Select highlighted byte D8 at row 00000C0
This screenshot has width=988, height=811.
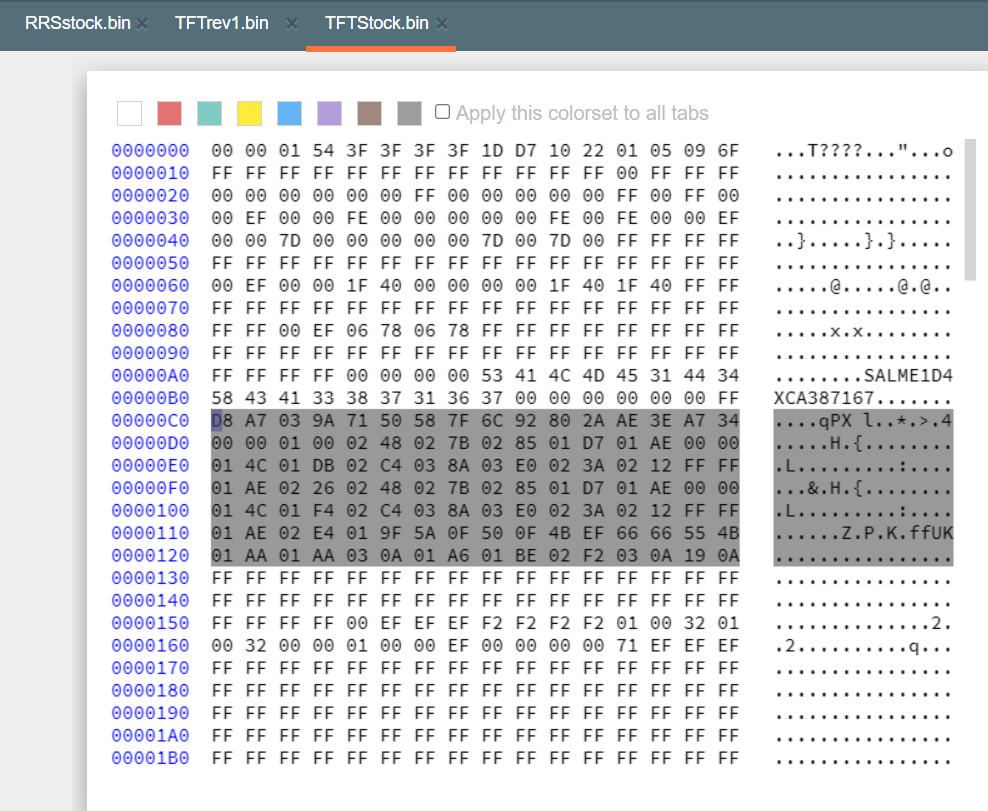[x=222, y=421]
